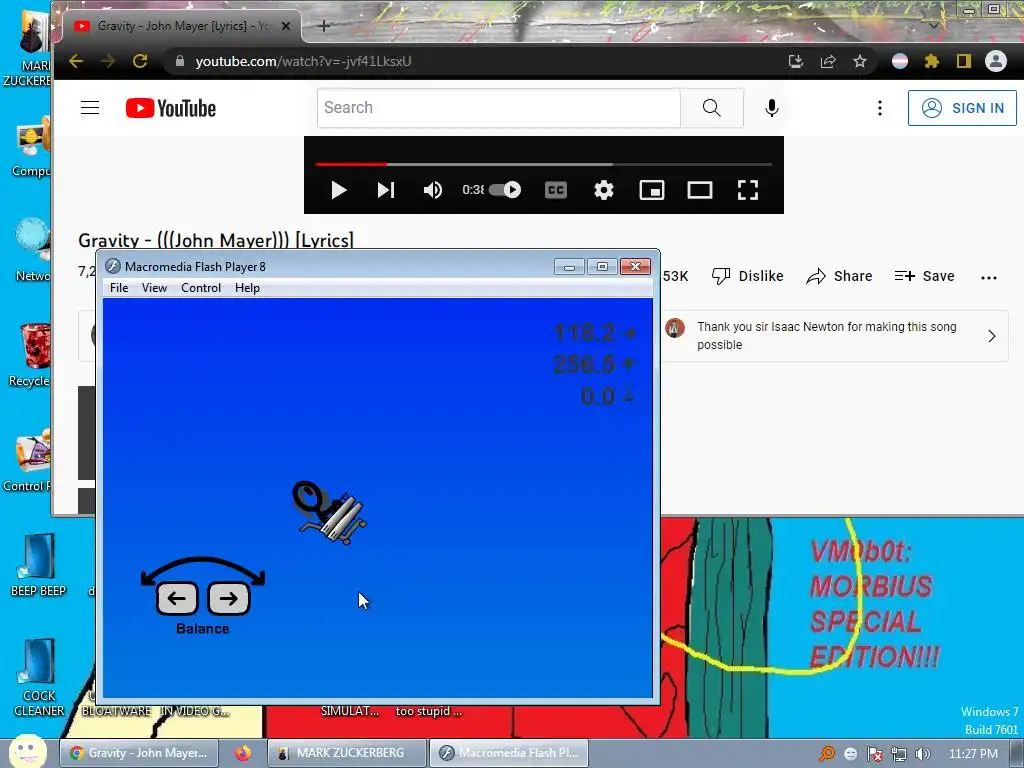Open the Network desktop icon
Screen dimensions: 1024x768
pyautogui.click(x=33, y=250)
